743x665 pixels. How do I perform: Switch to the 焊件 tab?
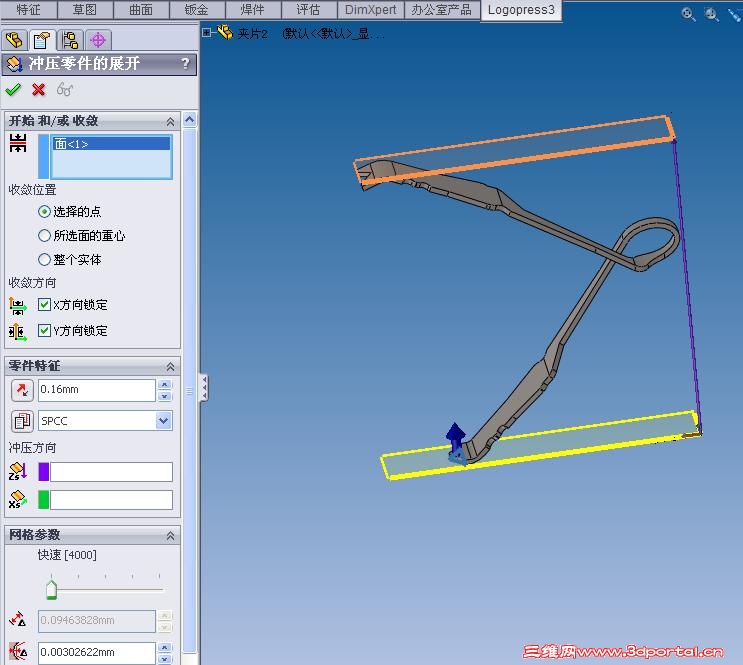point(253,9)
